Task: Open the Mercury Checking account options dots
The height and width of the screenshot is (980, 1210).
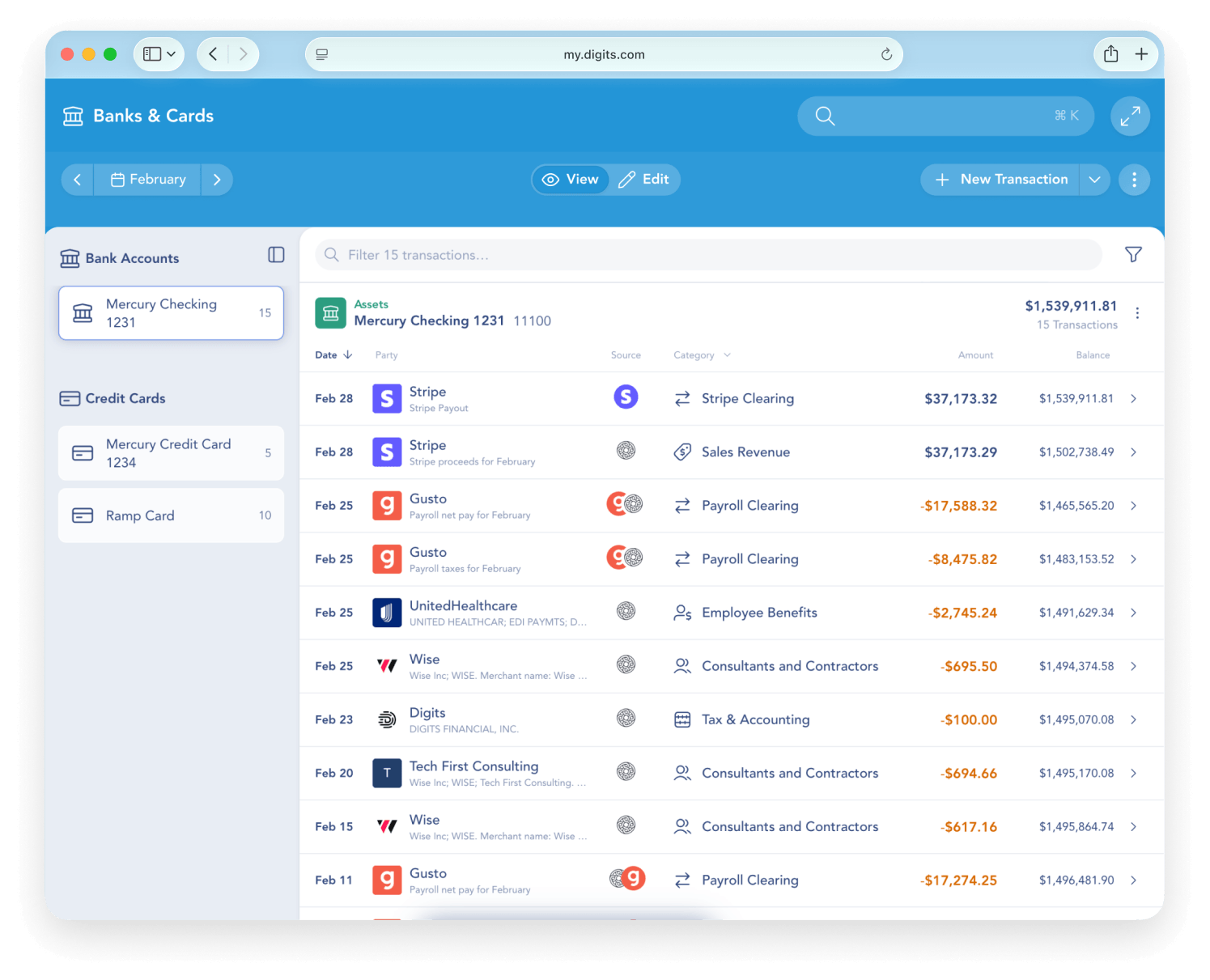Action: pos(1137,313)
